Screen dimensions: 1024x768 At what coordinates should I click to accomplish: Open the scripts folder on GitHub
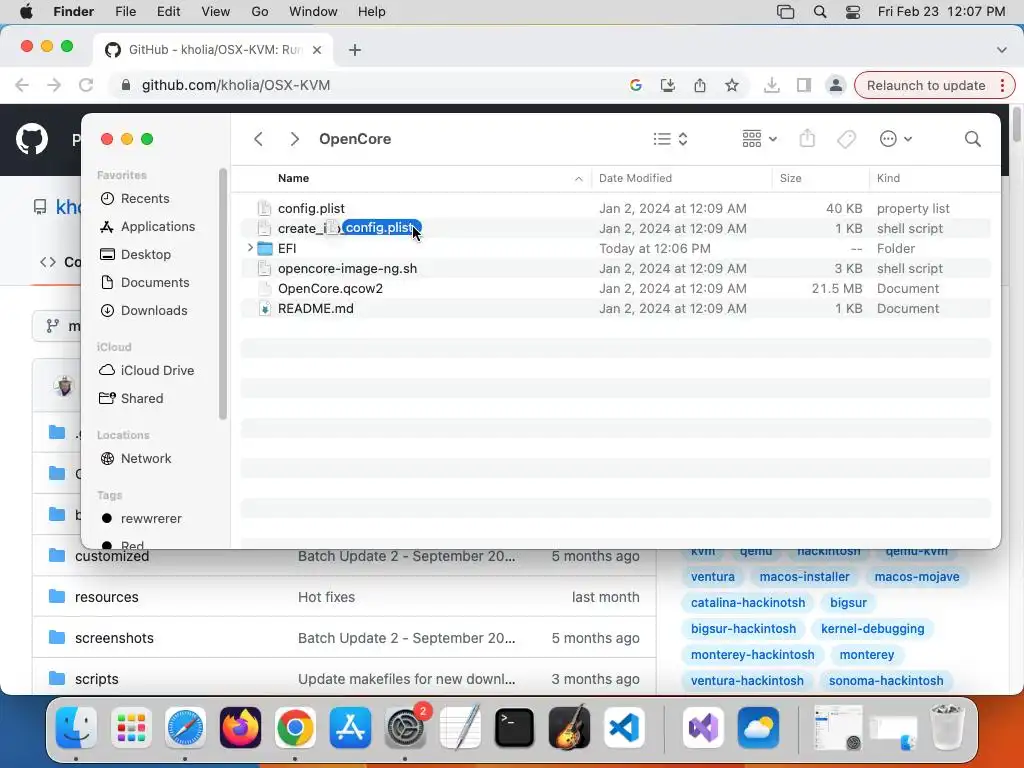tap(97, 679)
